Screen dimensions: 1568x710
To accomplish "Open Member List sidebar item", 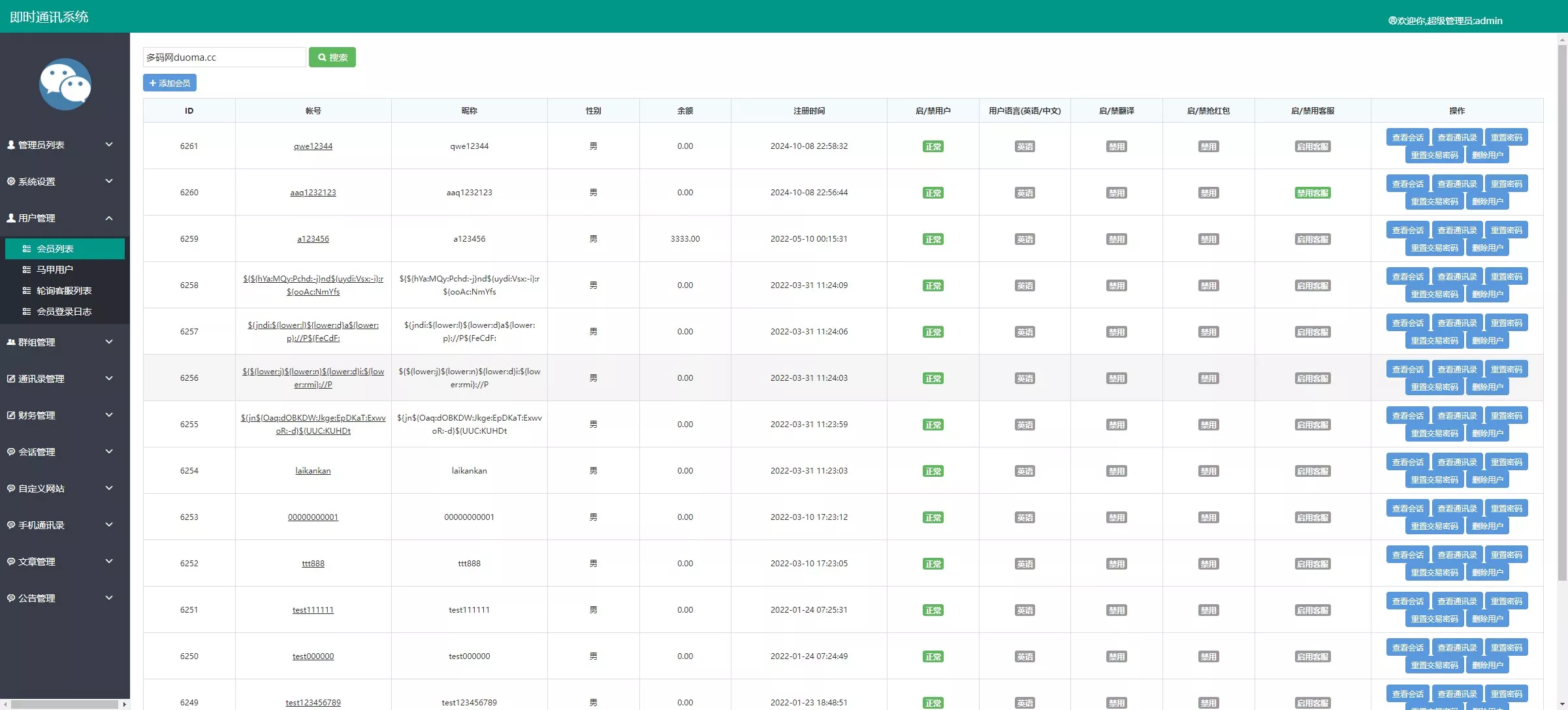I will [55, 249].
